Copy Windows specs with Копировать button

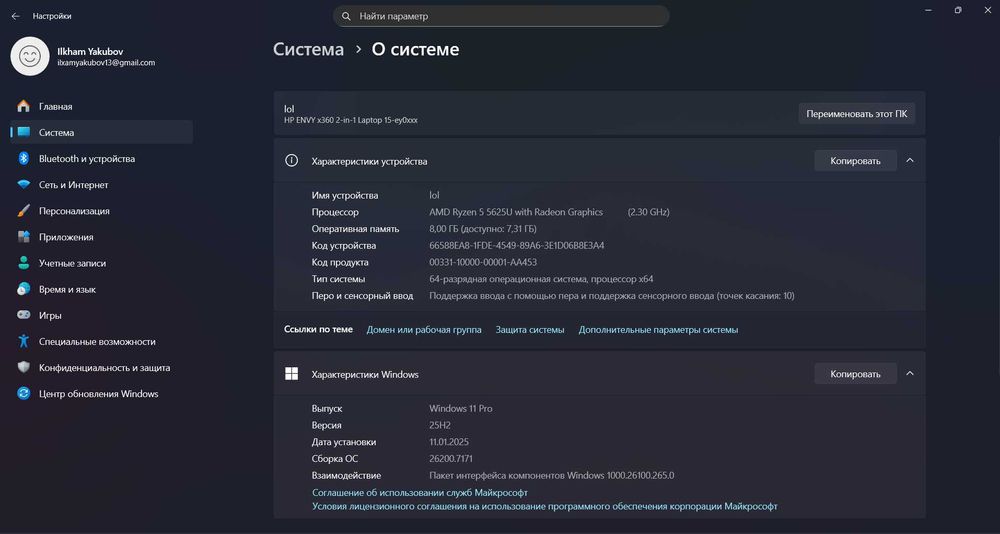(x=855, y=374)
